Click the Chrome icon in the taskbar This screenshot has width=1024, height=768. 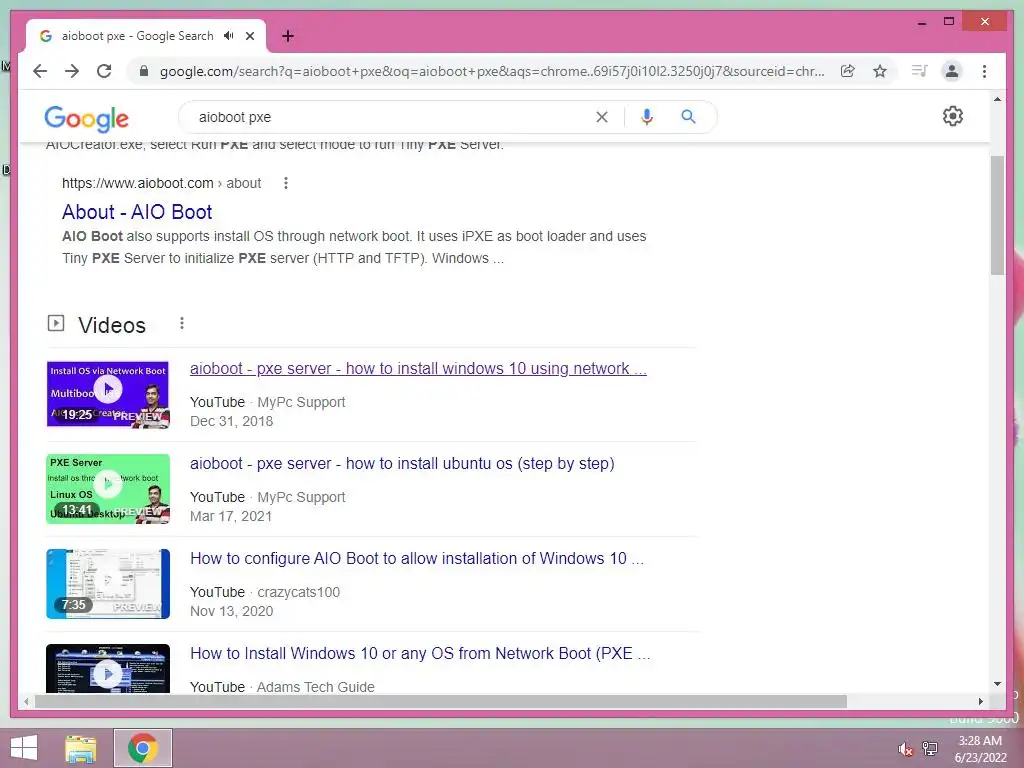[x=143, y=748]
